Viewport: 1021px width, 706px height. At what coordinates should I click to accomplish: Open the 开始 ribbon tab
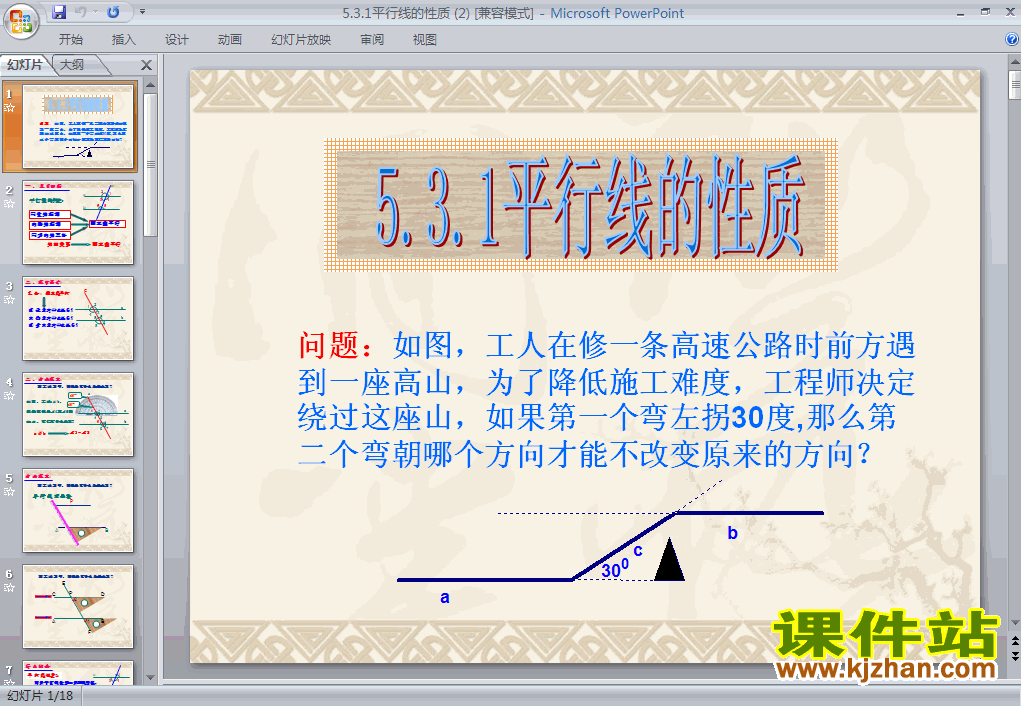tap(71, 40)
